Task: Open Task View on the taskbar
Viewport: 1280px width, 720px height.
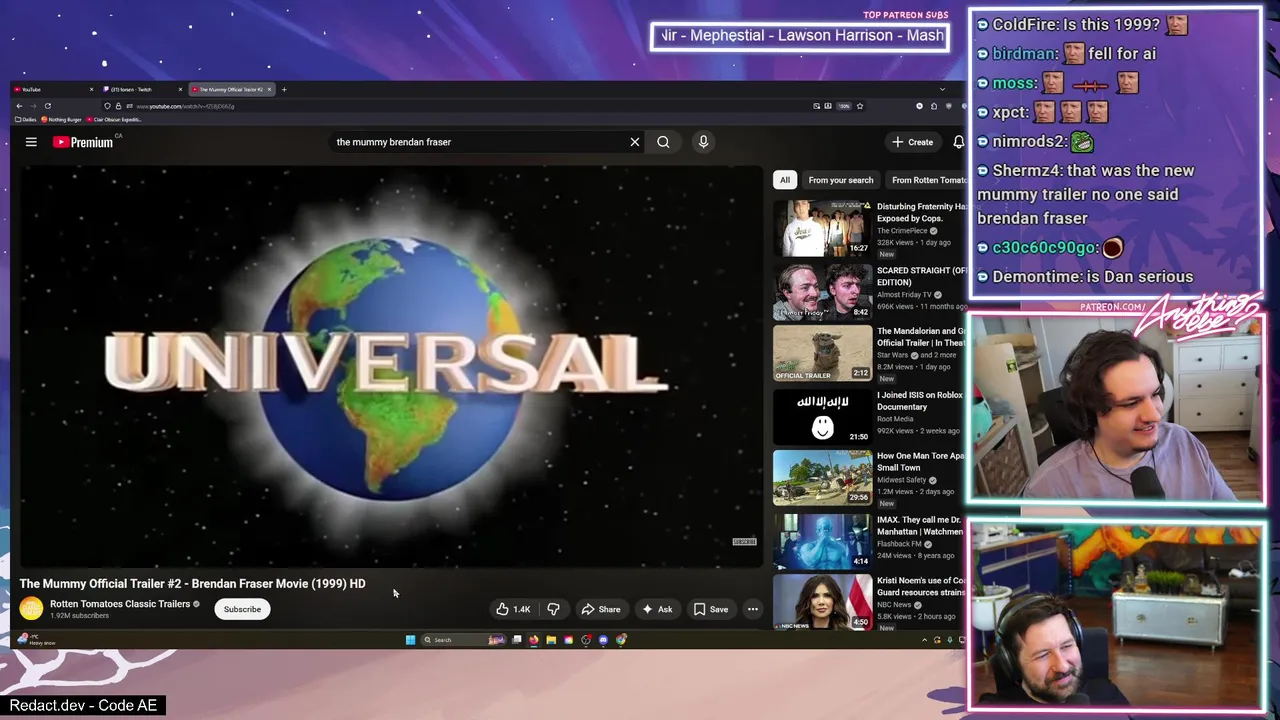Action: [x=517, y=640]
